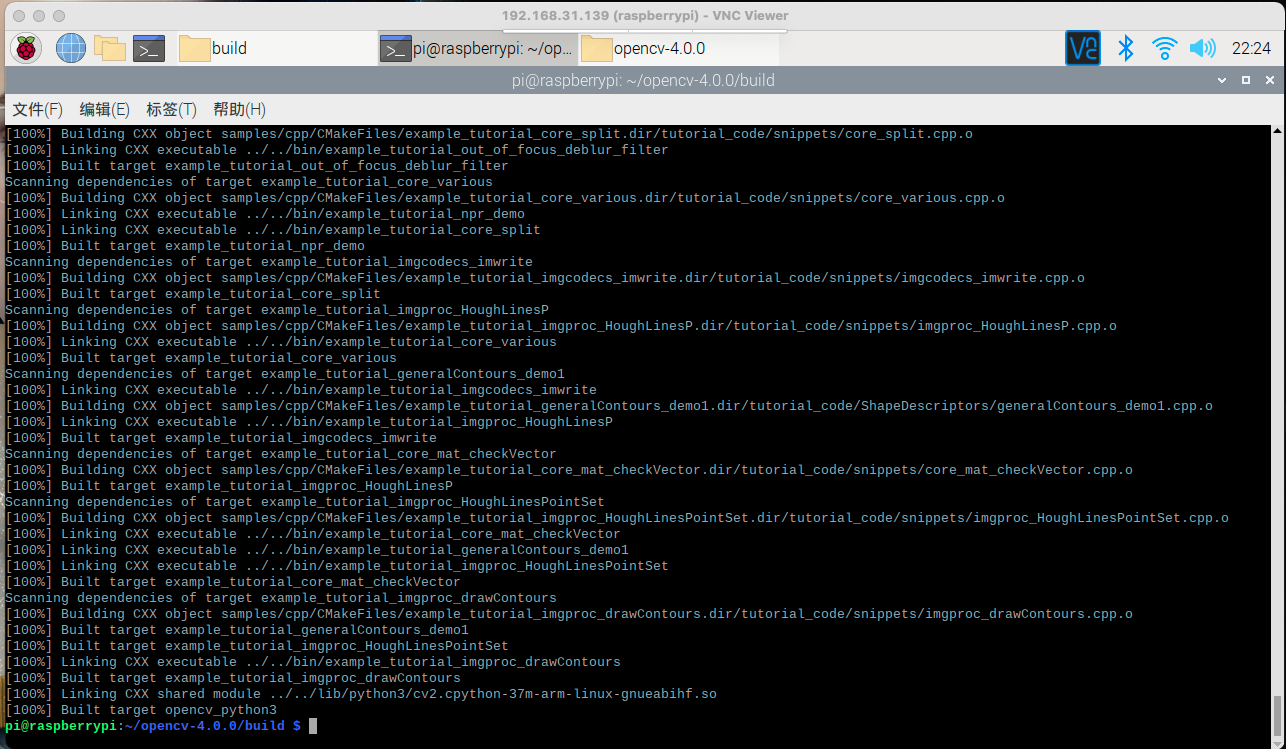This screenshot has height=749, width=1286.
Task: Minimize the terminal window with the chevron button
Action: (x=1222, y=80)
